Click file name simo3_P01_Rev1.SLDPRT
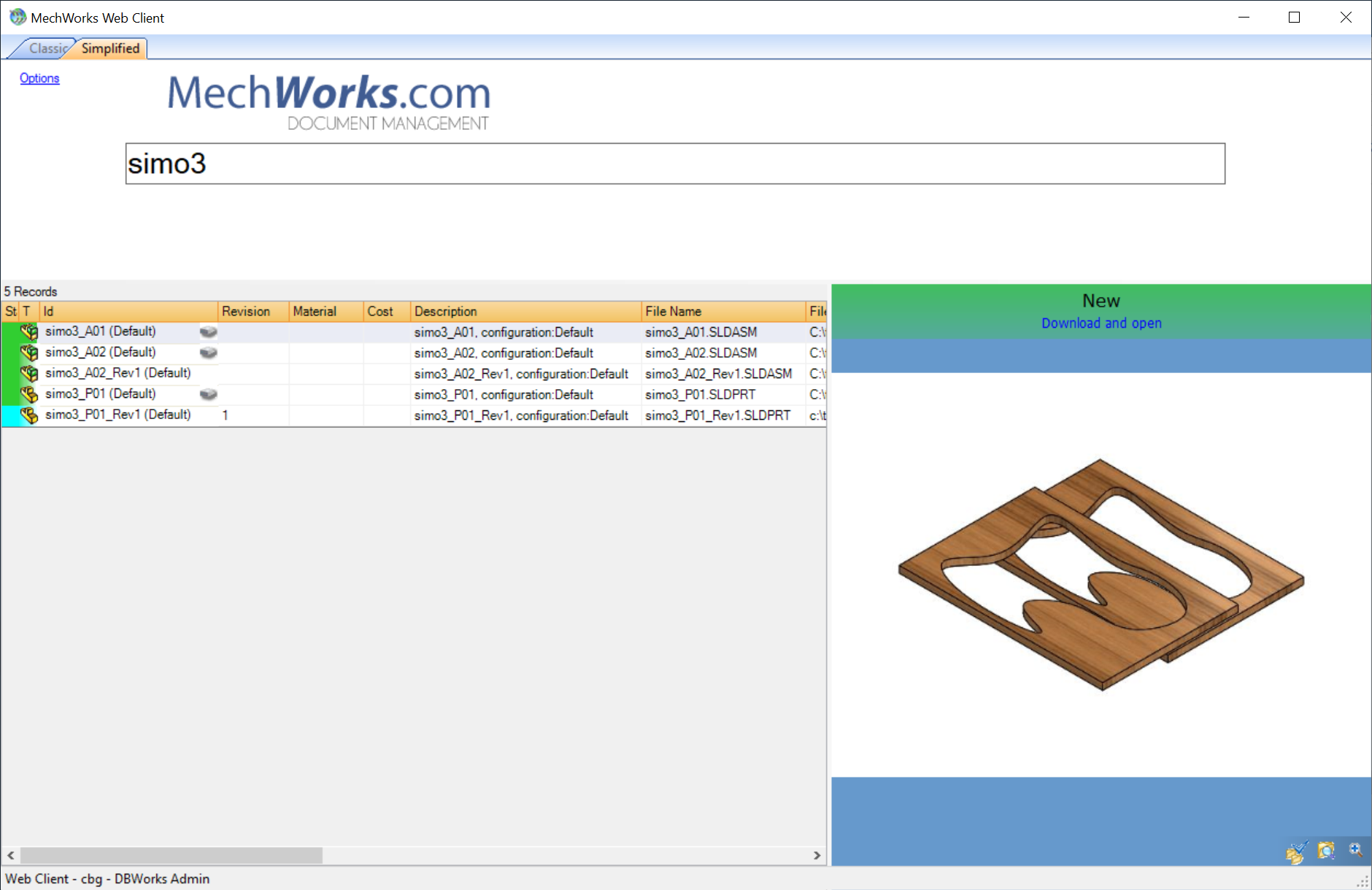 click(x=718, y=415)
